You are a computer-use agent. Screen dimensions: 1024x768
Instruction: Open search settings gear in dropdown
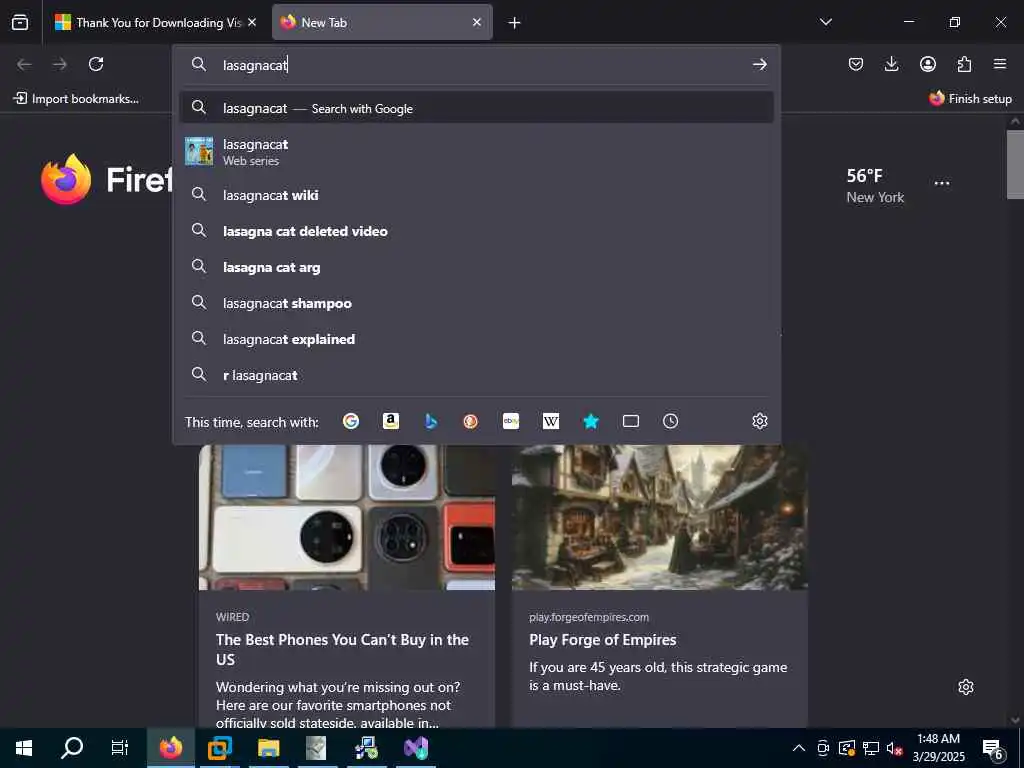760,421
